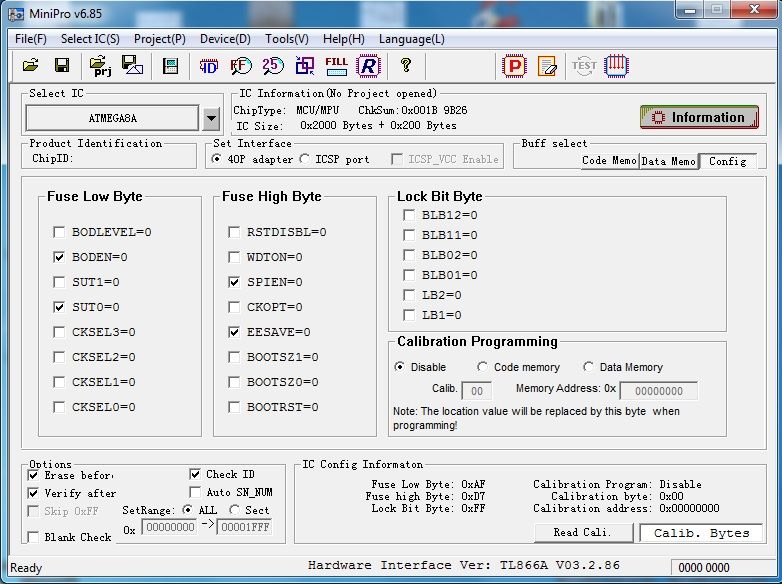Screen dimensions: 782x584
Task: Click the Memory Address 00000000 field
Action: [658, 391]
